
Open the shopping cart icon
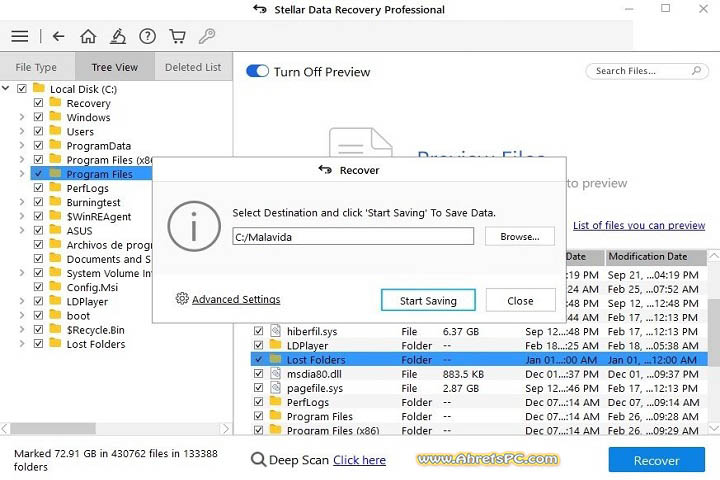point(177,36)
